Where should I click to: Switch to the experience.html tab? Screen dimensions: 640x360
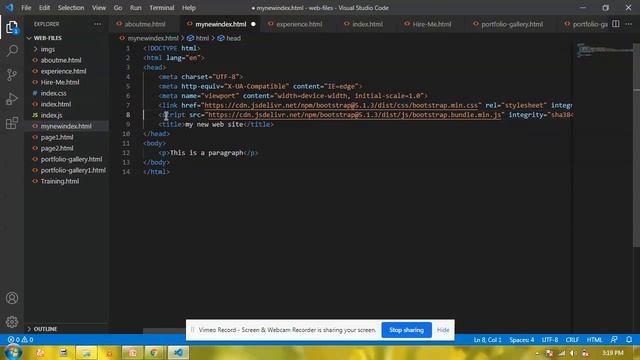click(299, 24)
